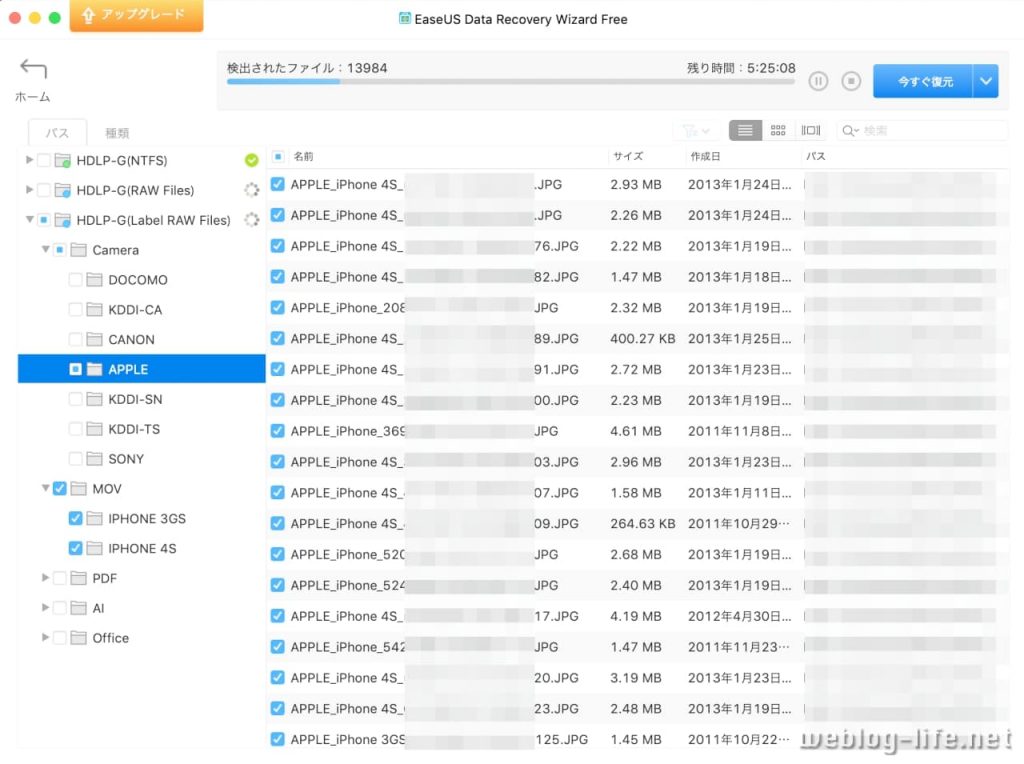The width and height of the screenshot is (1024, 764).
Task: Sort by 名前 column header
Action: [x=303, y=157]
